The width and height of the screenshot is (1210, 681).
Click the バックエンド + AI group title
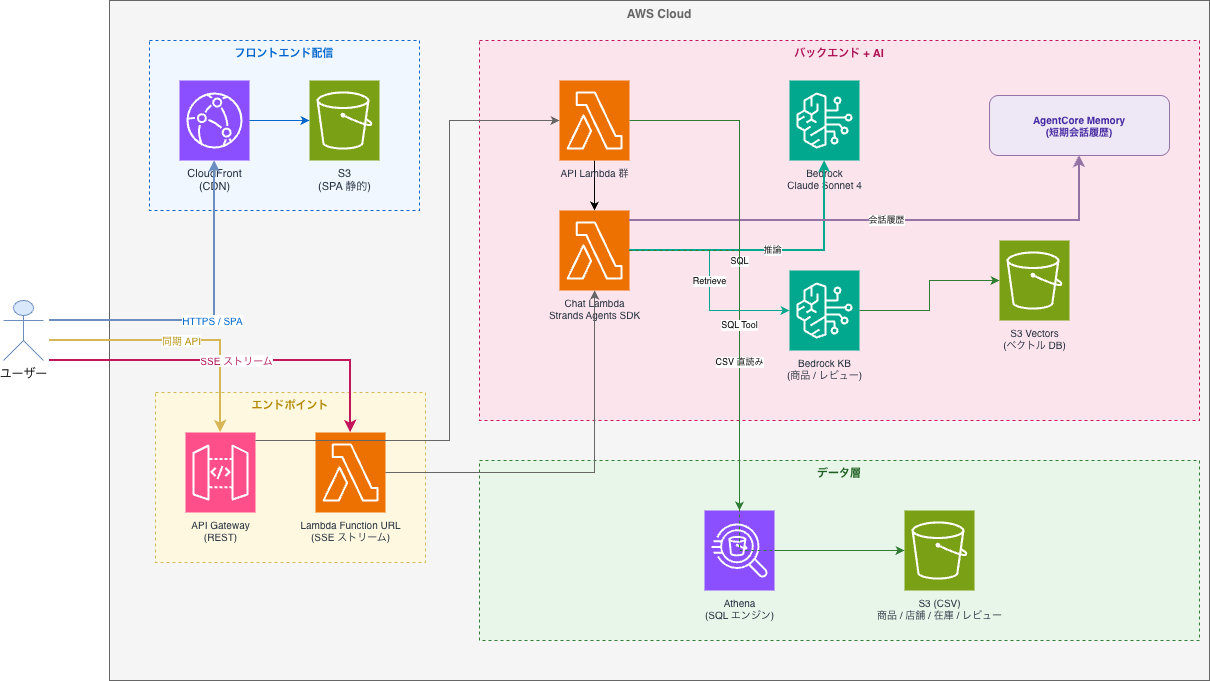coord(838,52)
